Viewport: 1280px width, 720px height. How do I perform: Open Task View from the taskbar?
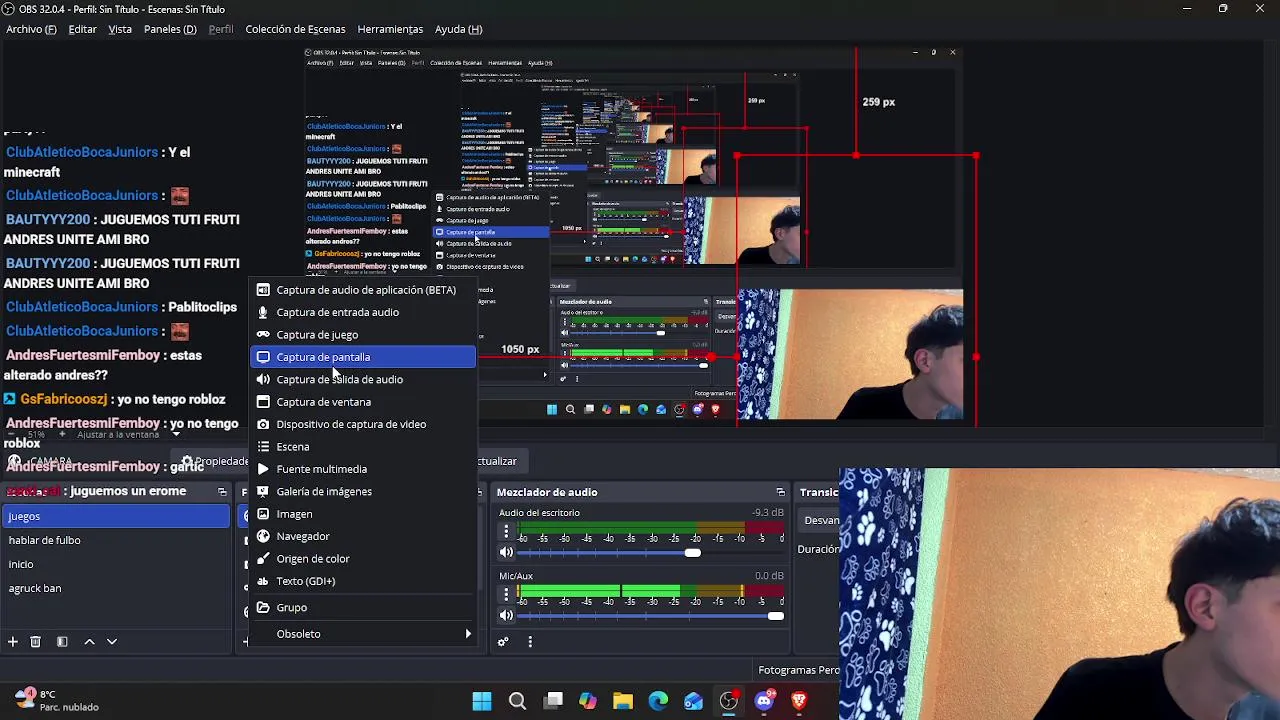553,701
